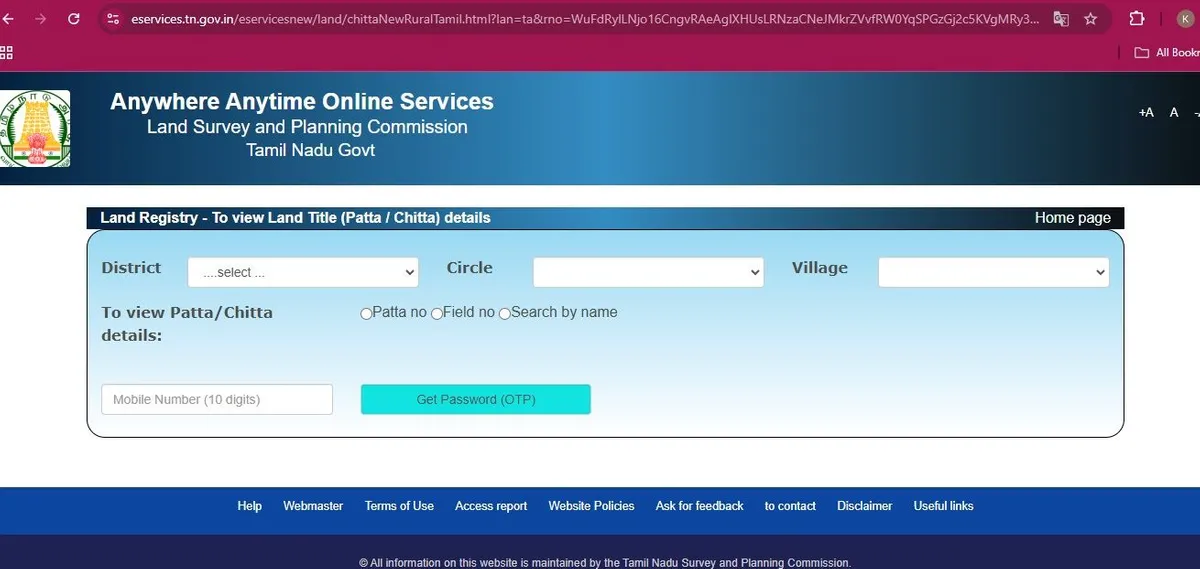This screenshot has width=1200, height=569.
Task: Click the browser forward arrow
Action: (x=40, y=19)
